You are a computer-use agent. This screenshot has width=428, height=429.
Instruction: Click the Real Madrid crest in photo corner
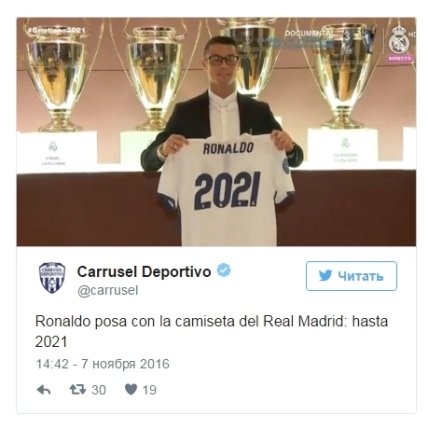click(x=399, y=40)
